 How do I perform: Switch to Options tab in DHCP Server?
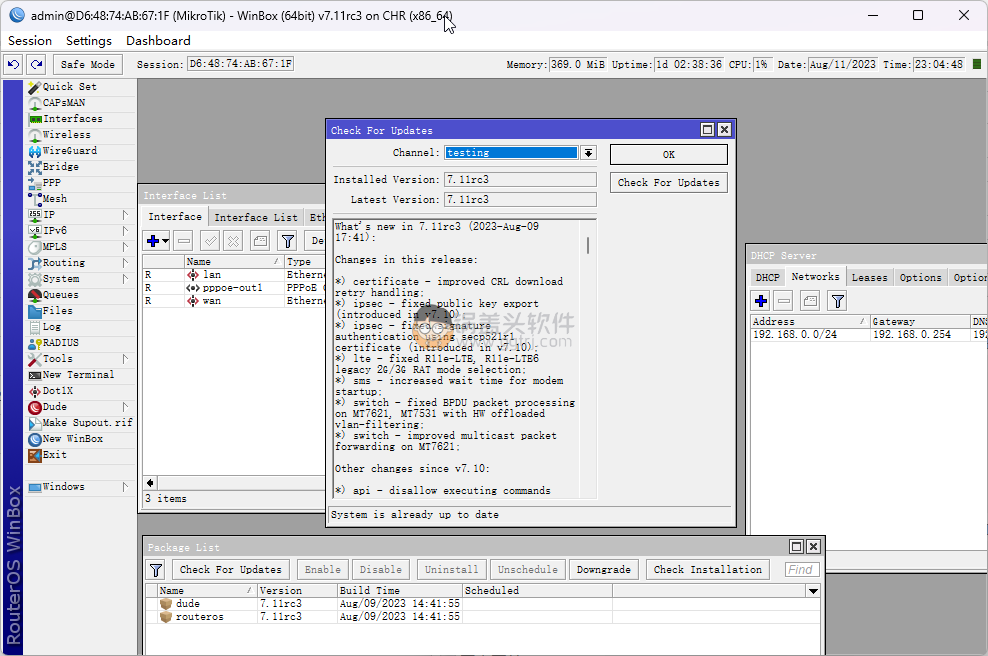[x=921, y=277]
